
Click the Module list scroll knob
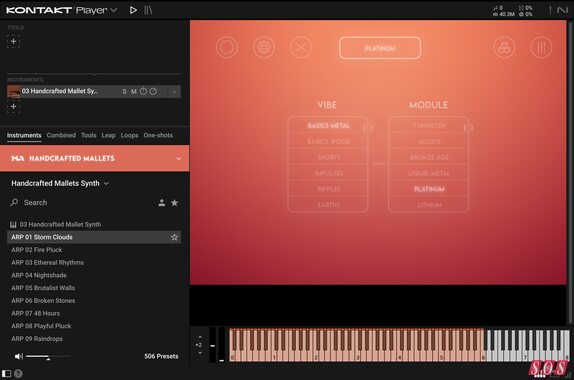click(x=469, y=128)
